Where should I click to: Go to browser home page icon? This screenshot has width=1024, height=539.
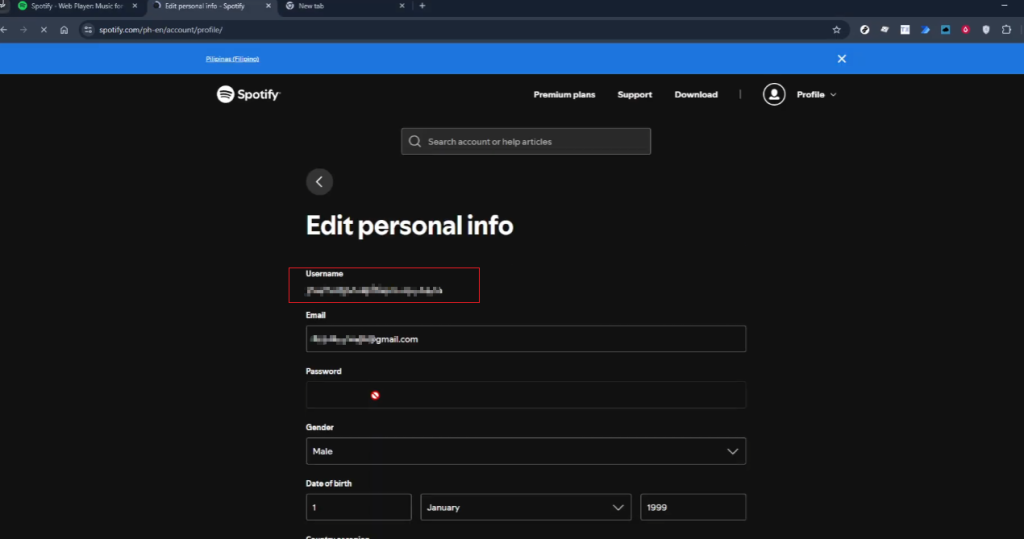click(64, 30)
